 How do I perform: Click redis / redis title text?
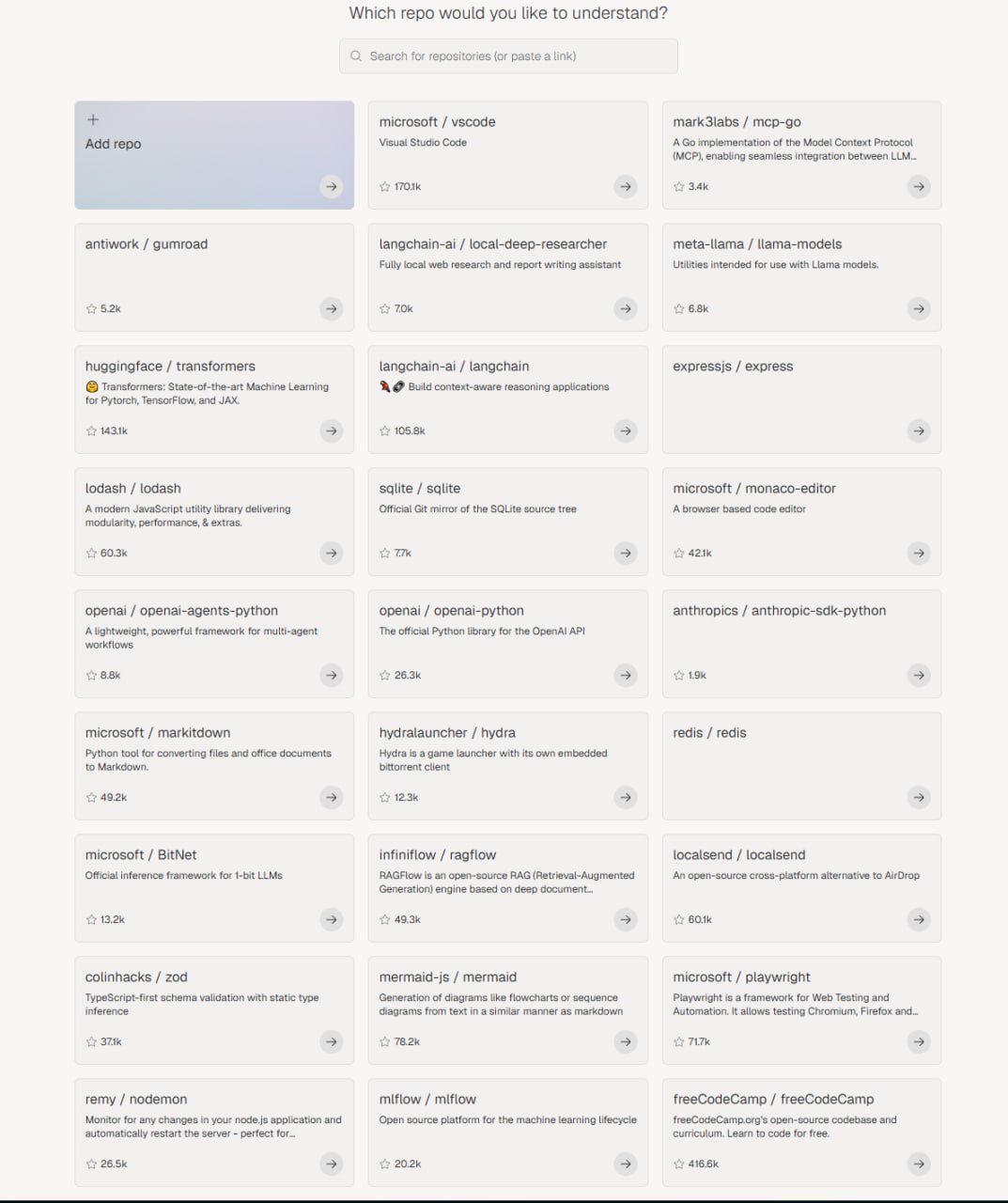[710, 733]
